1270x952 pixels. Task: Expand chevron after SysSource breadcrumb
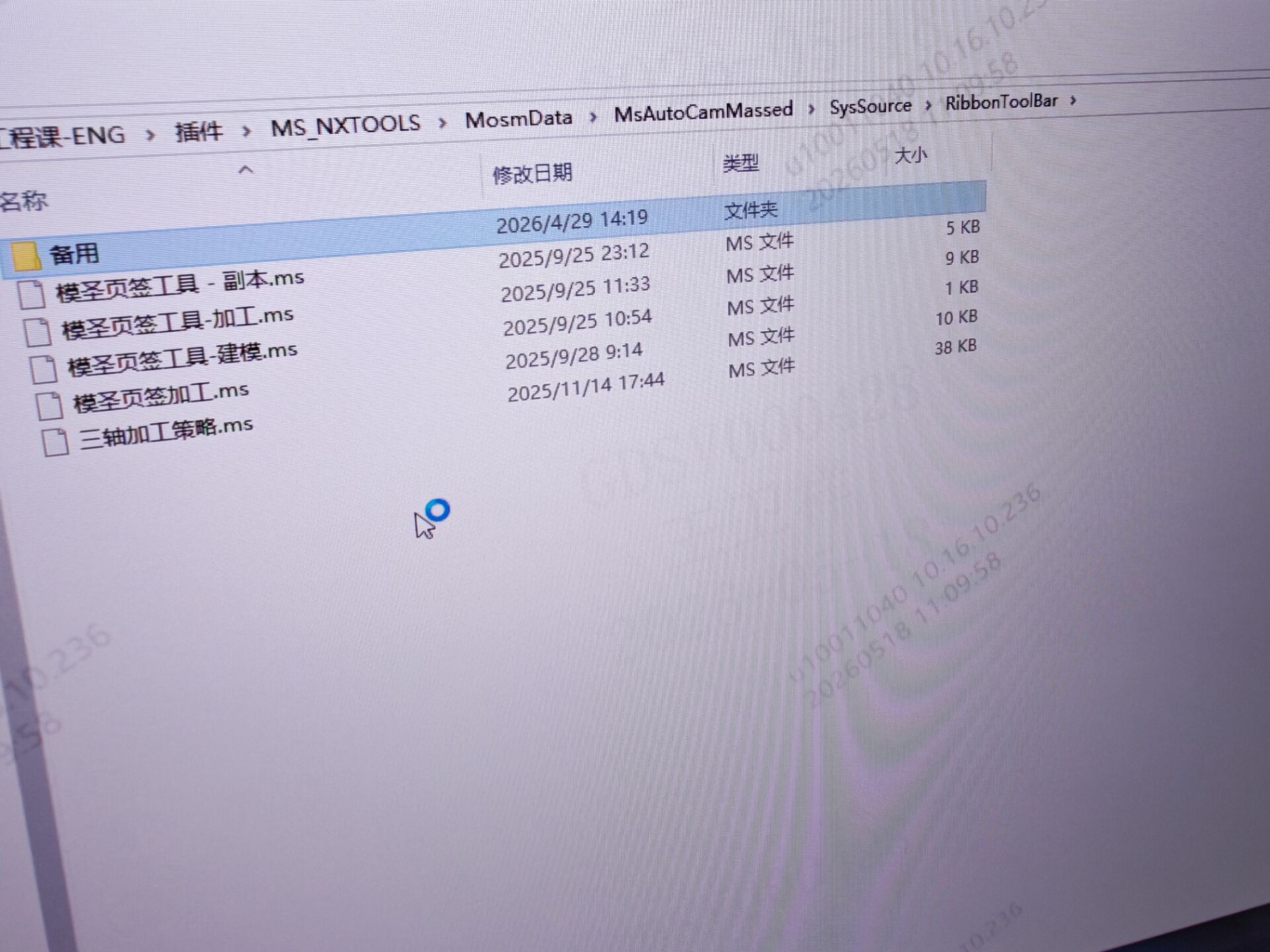click(x=929, y=104)
